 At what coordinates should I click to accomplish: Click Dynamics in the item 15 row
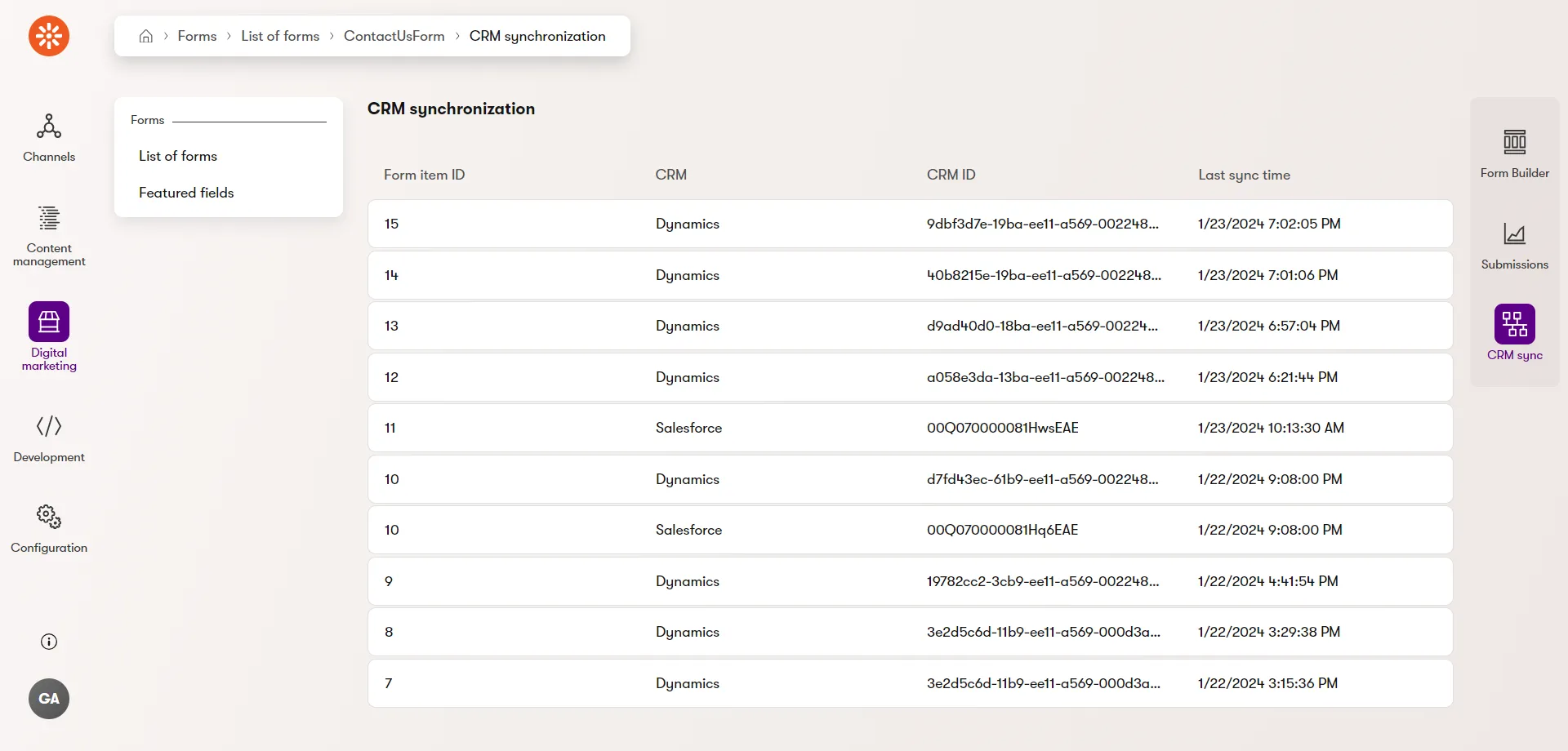coord(688,224)
